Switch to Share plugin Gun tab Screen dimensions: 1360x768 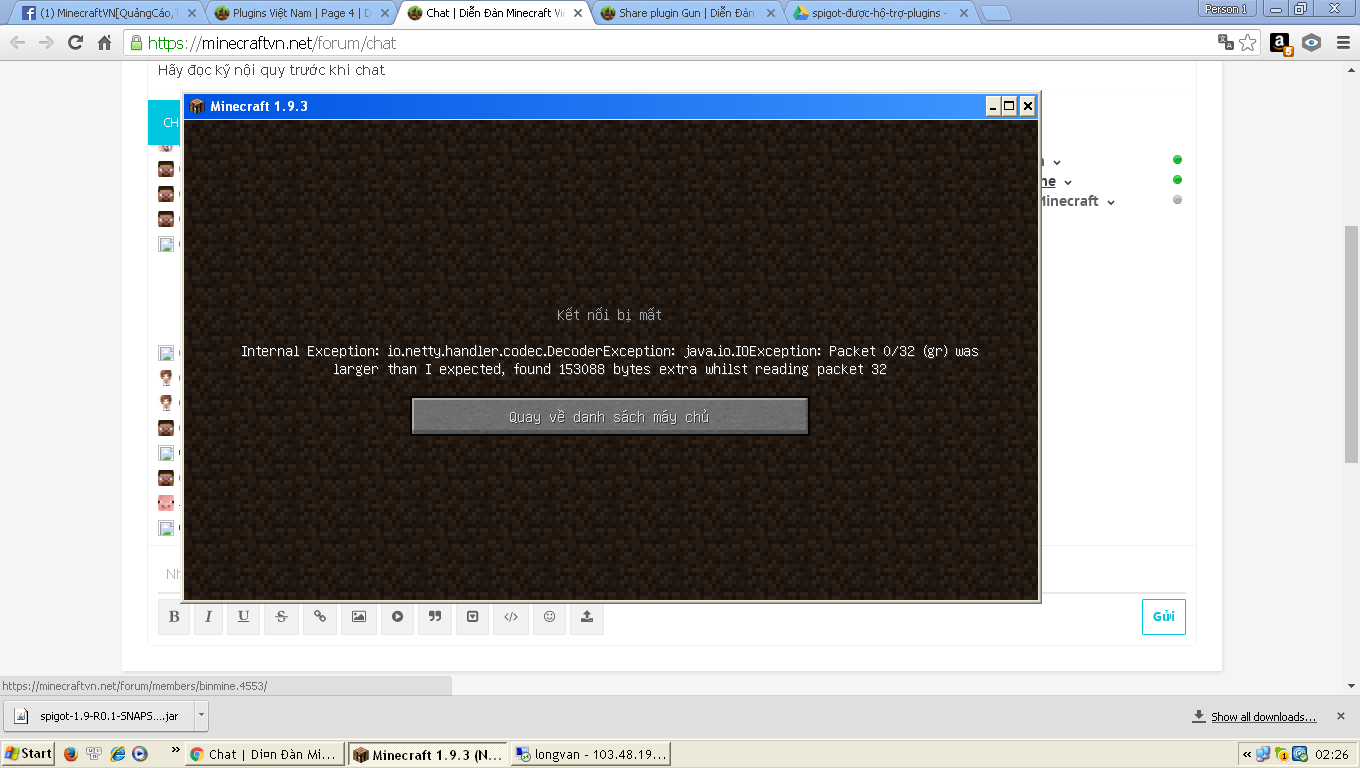[686, 13]
